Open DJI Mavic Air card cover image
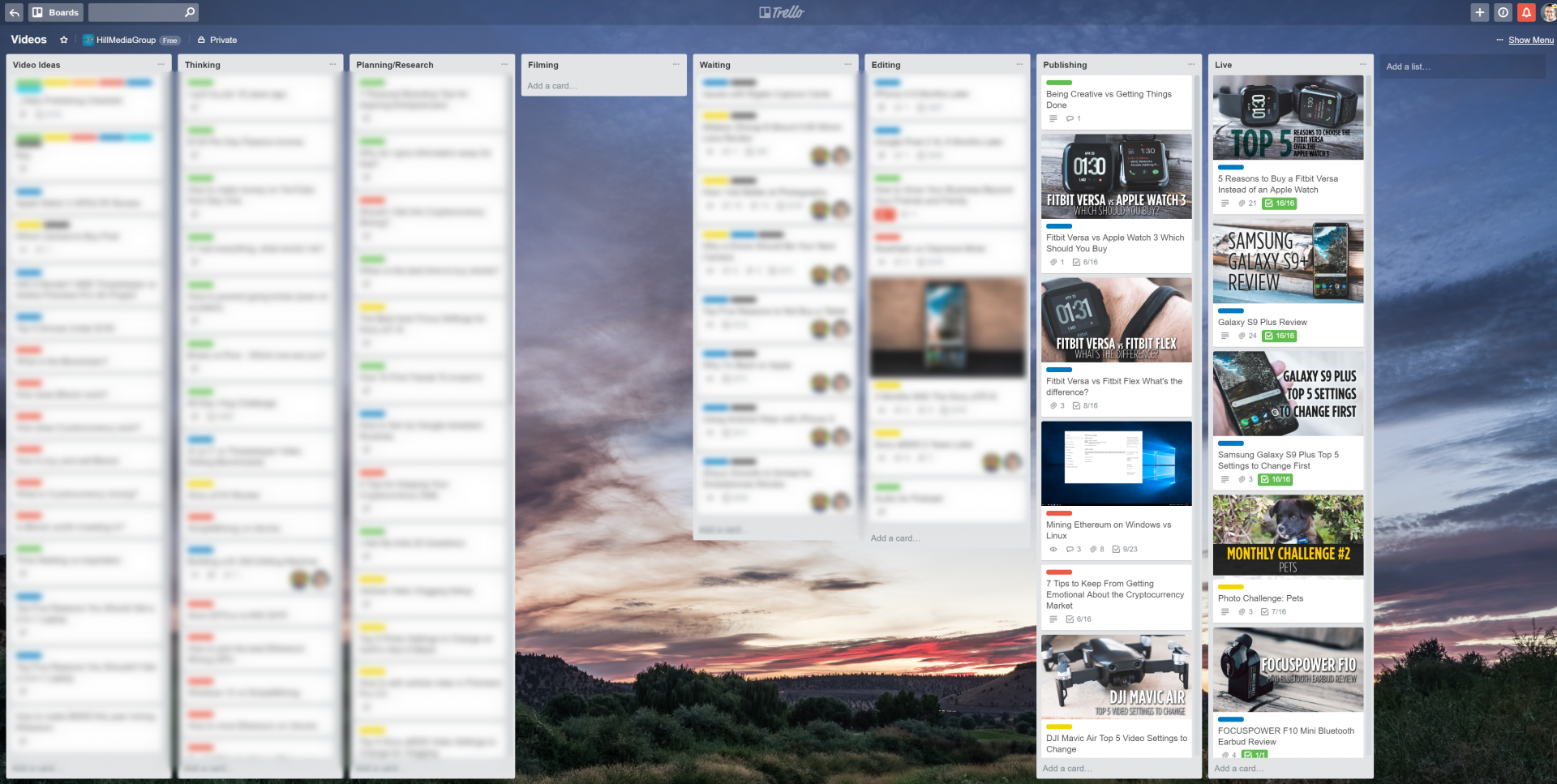Image resolution: width=1557 pixels, height=784 pixels. [1117, 677]
